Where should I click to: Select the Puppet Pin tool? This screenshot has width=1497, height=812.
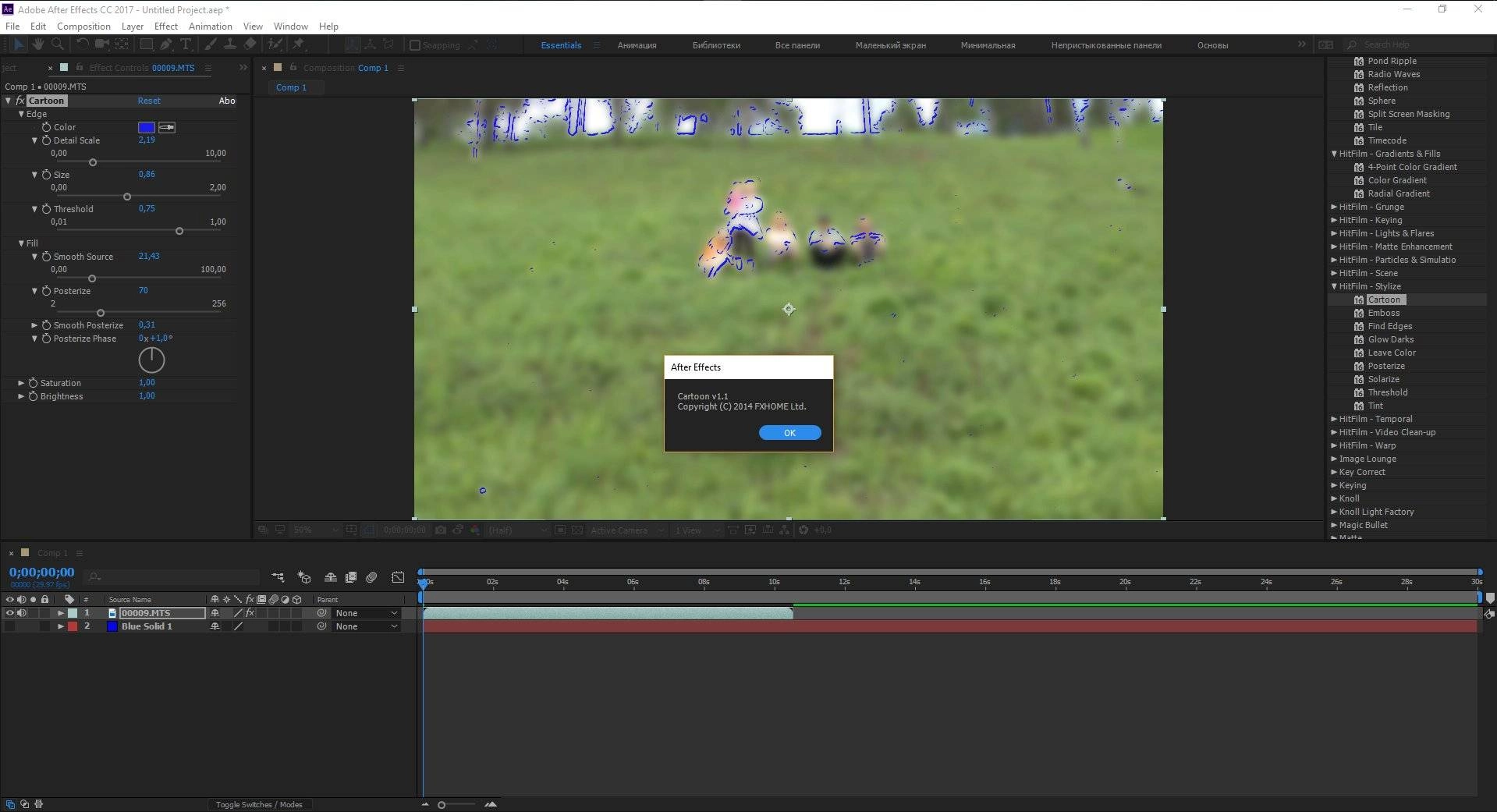pos(298,44)
